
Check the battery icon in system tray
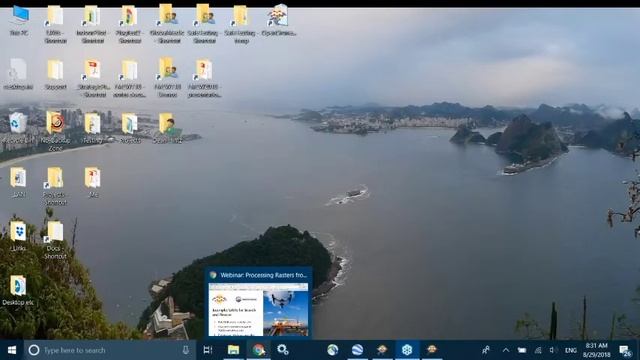coord(522,350)
